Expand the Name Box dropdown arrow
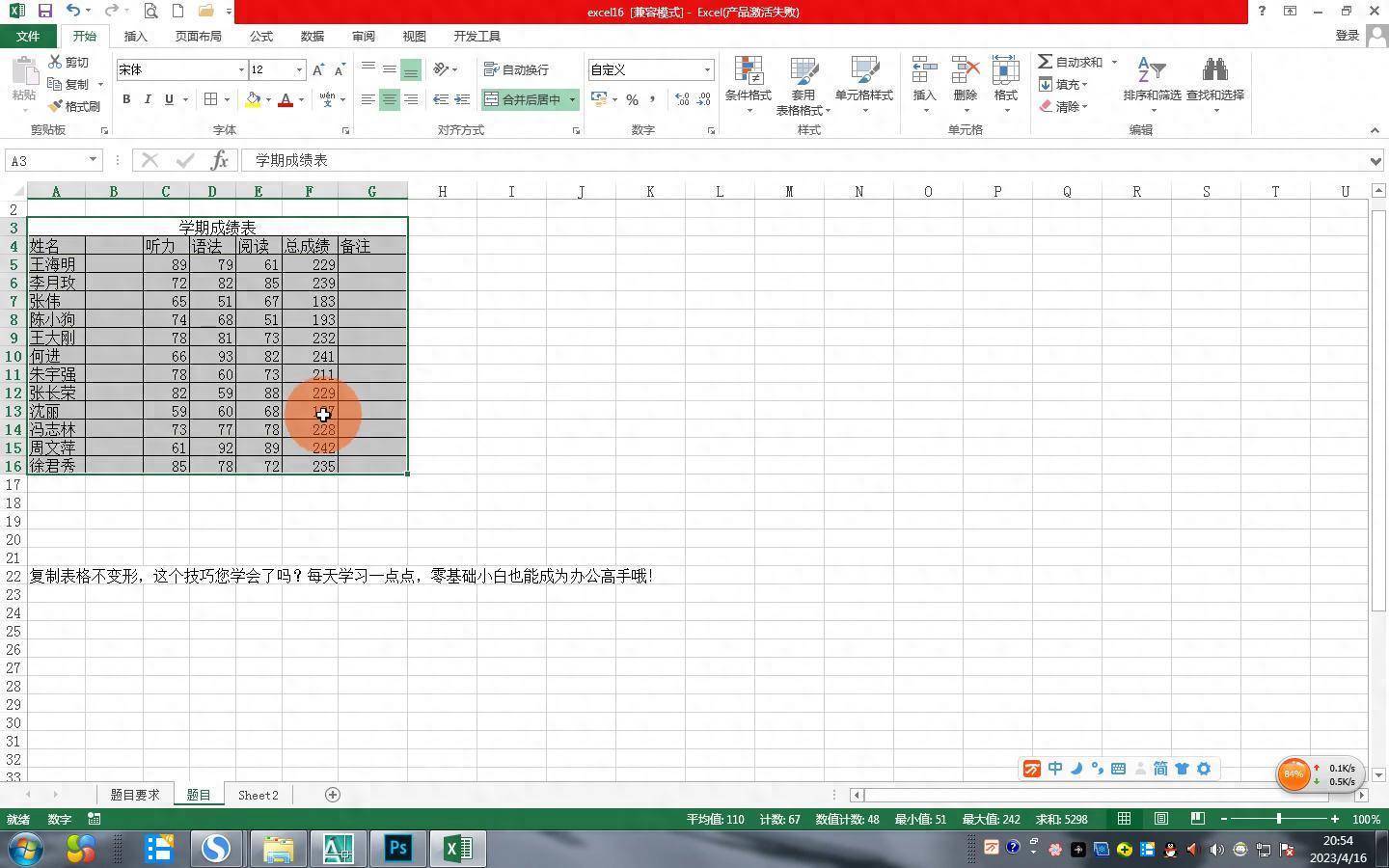Viewport: 1389px width, 868px height. click(93, 160)
